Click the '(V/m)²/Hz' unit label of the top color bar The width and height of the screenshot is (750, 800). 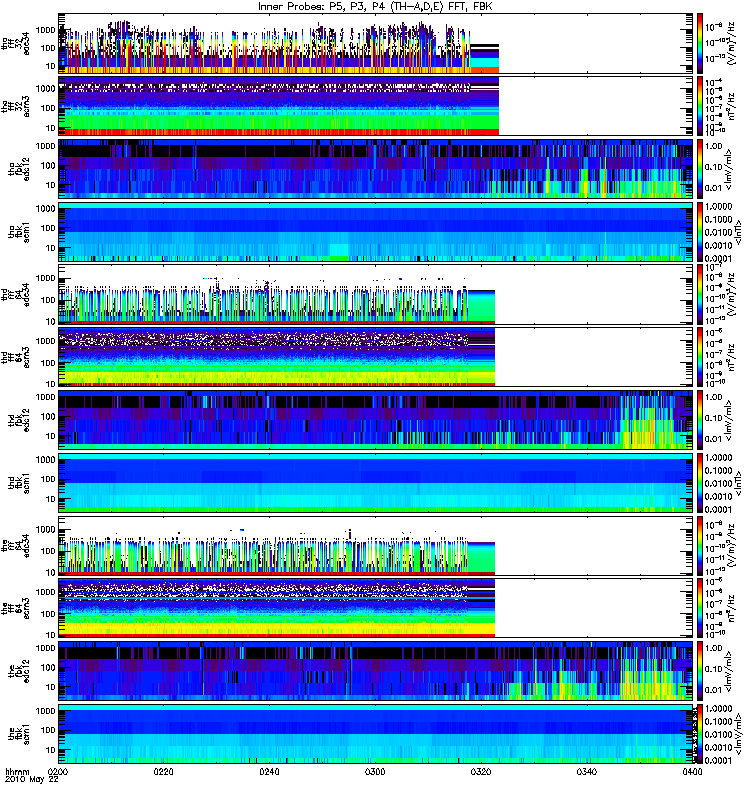click(731, 44)
